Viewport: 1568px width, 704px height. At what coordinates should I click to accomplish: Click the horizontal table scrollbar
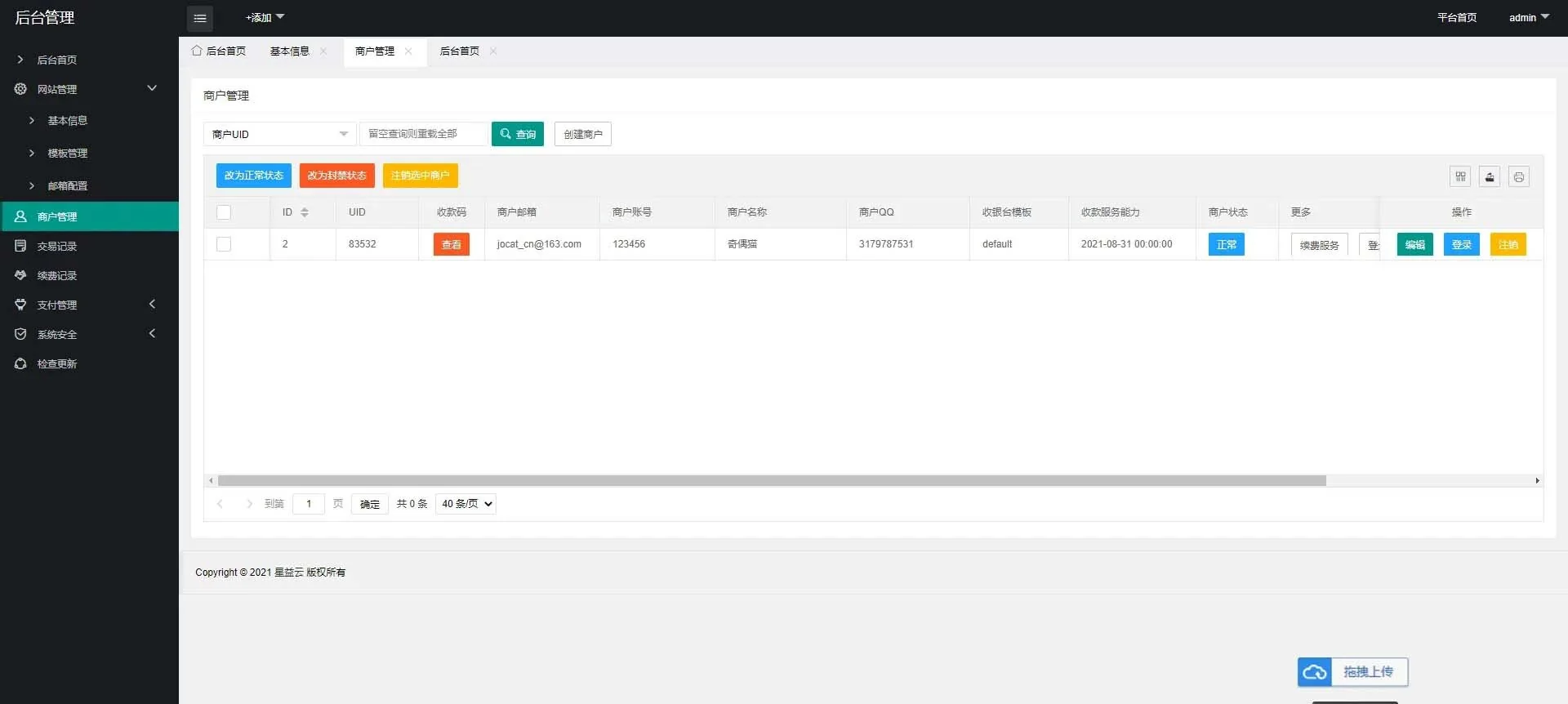(771, 481)
